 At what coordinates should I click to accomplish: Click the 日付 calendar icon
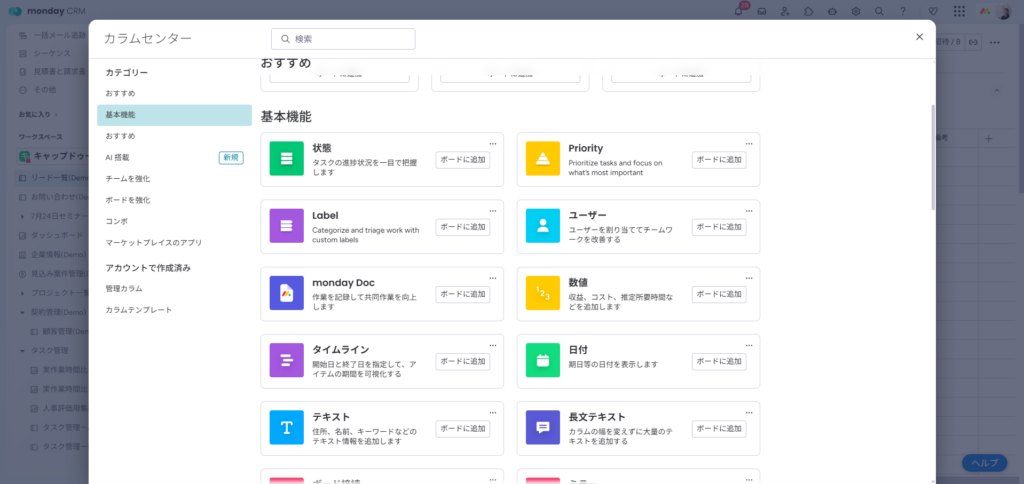(543, 360)
